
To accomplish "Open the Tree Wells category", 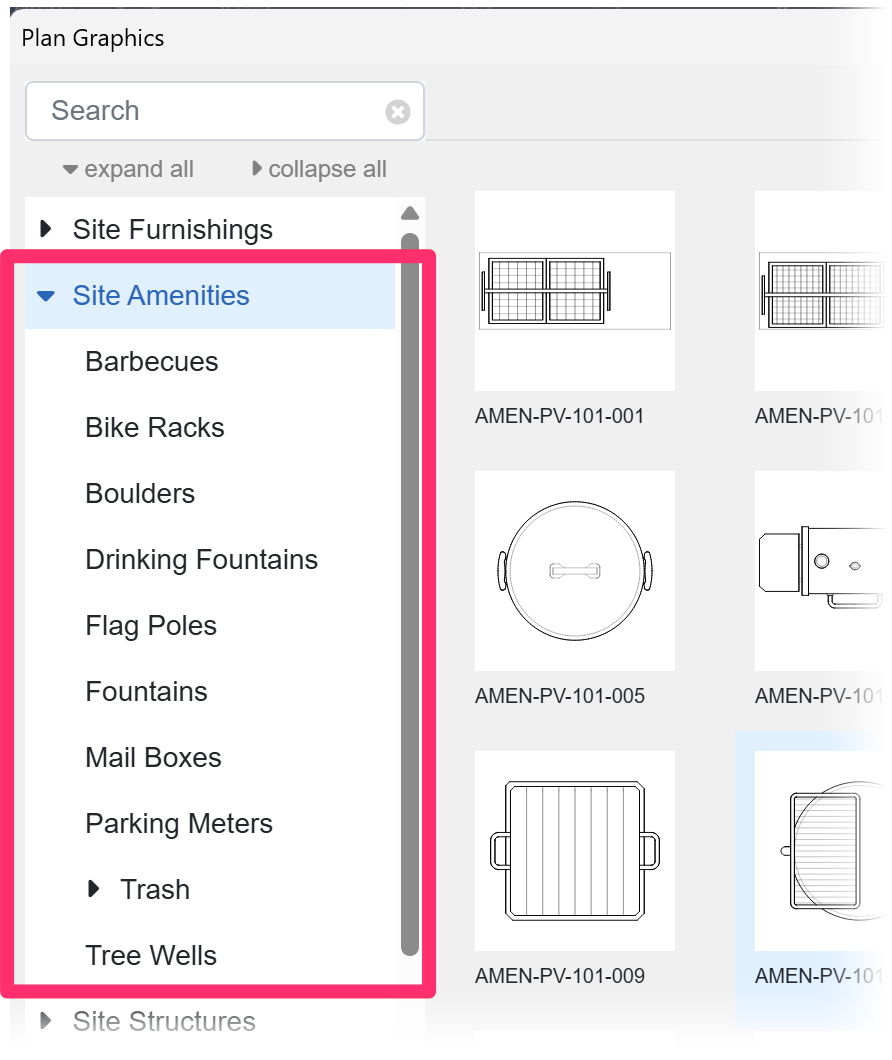I will [150, 955].
